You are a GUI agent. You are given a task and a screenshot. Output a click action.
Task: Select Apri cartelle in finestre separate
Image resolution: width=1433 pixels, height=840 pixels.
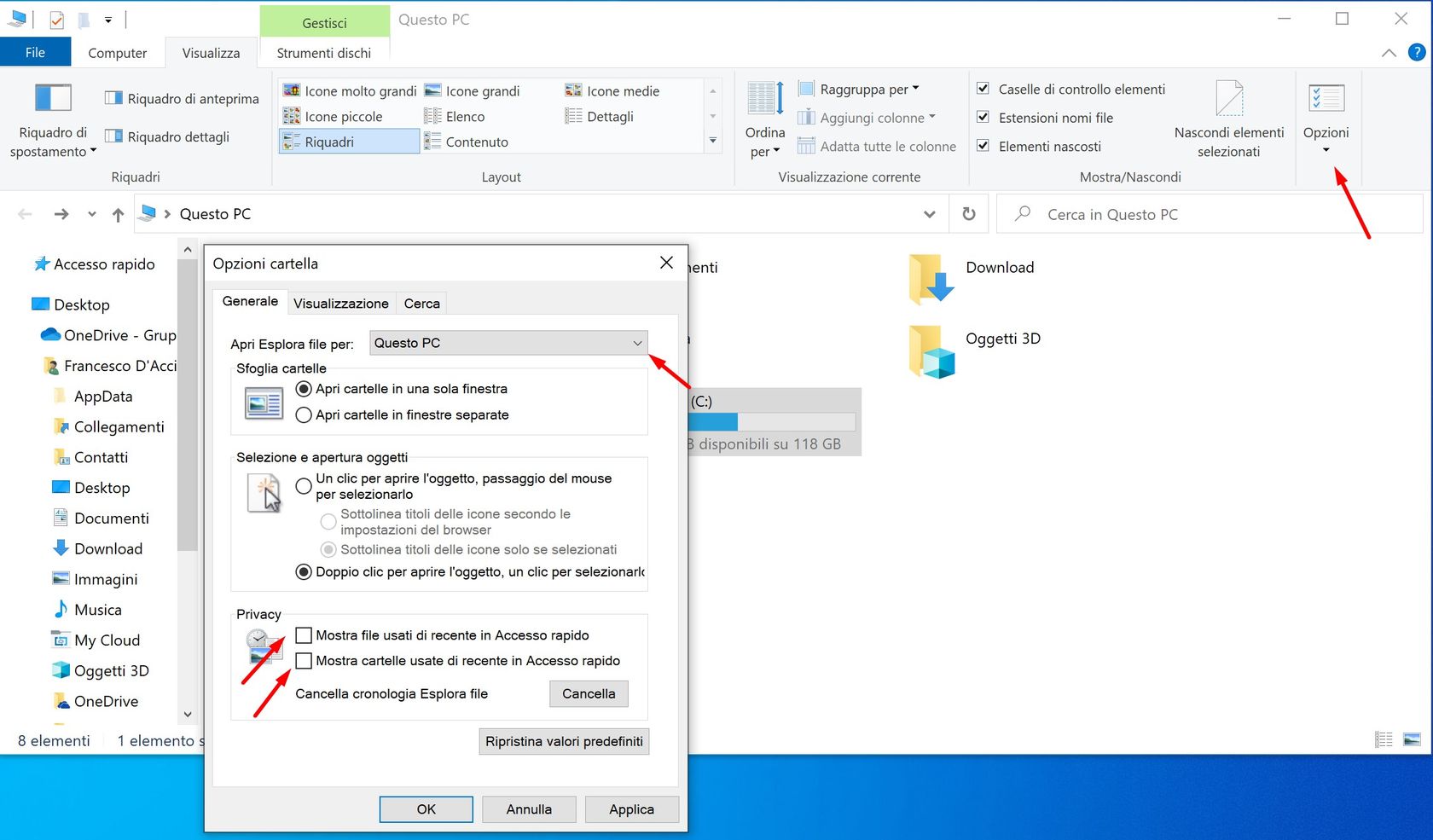pos(304,415)
